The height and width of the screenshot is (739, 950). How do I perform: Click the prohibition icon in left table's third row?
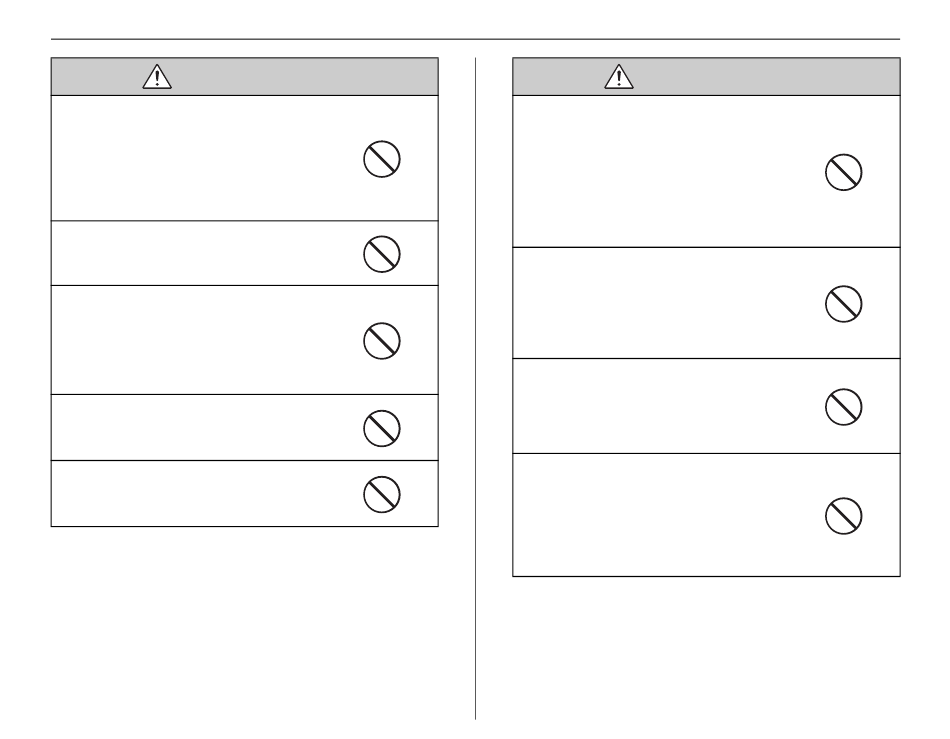(x=382, y=341)
